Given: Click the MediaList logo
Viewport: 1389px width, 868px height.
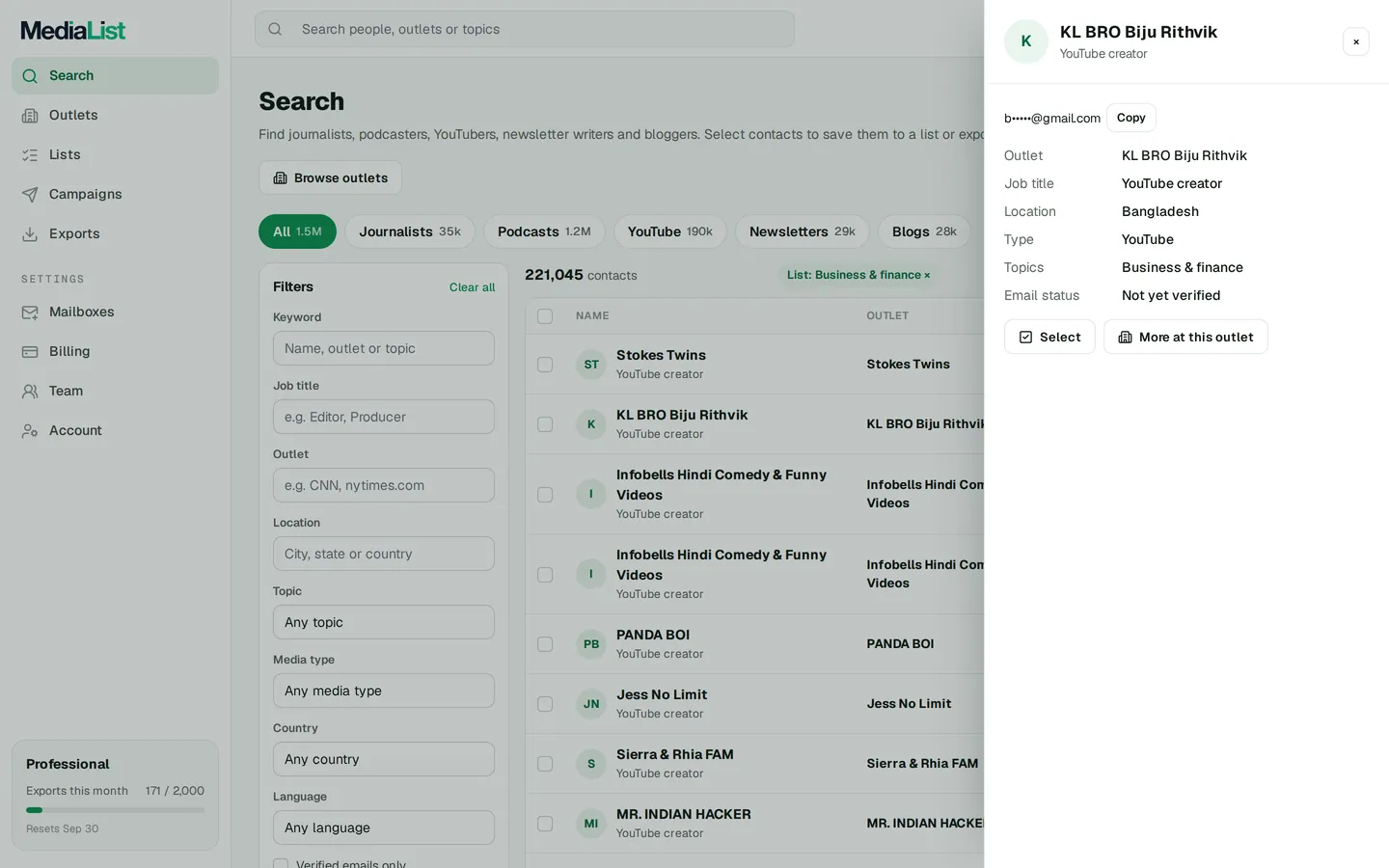Looking at the screenshot, I should pyautogui.click(x=73, y=31).
